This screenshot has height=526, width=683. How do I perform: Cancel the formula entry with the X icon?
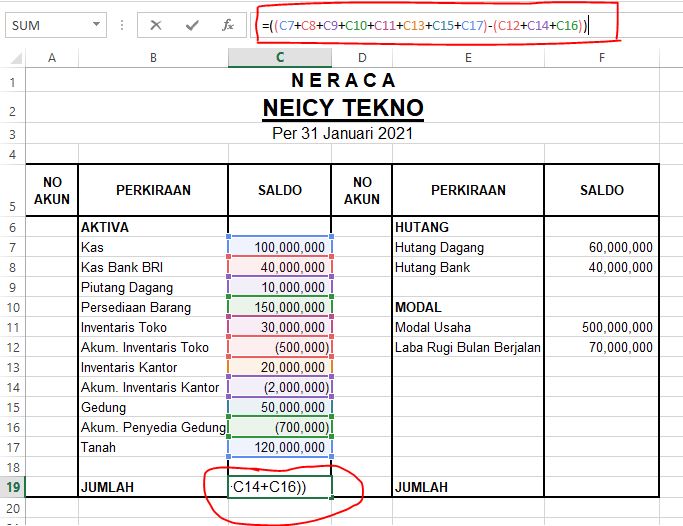pos(156,25)
